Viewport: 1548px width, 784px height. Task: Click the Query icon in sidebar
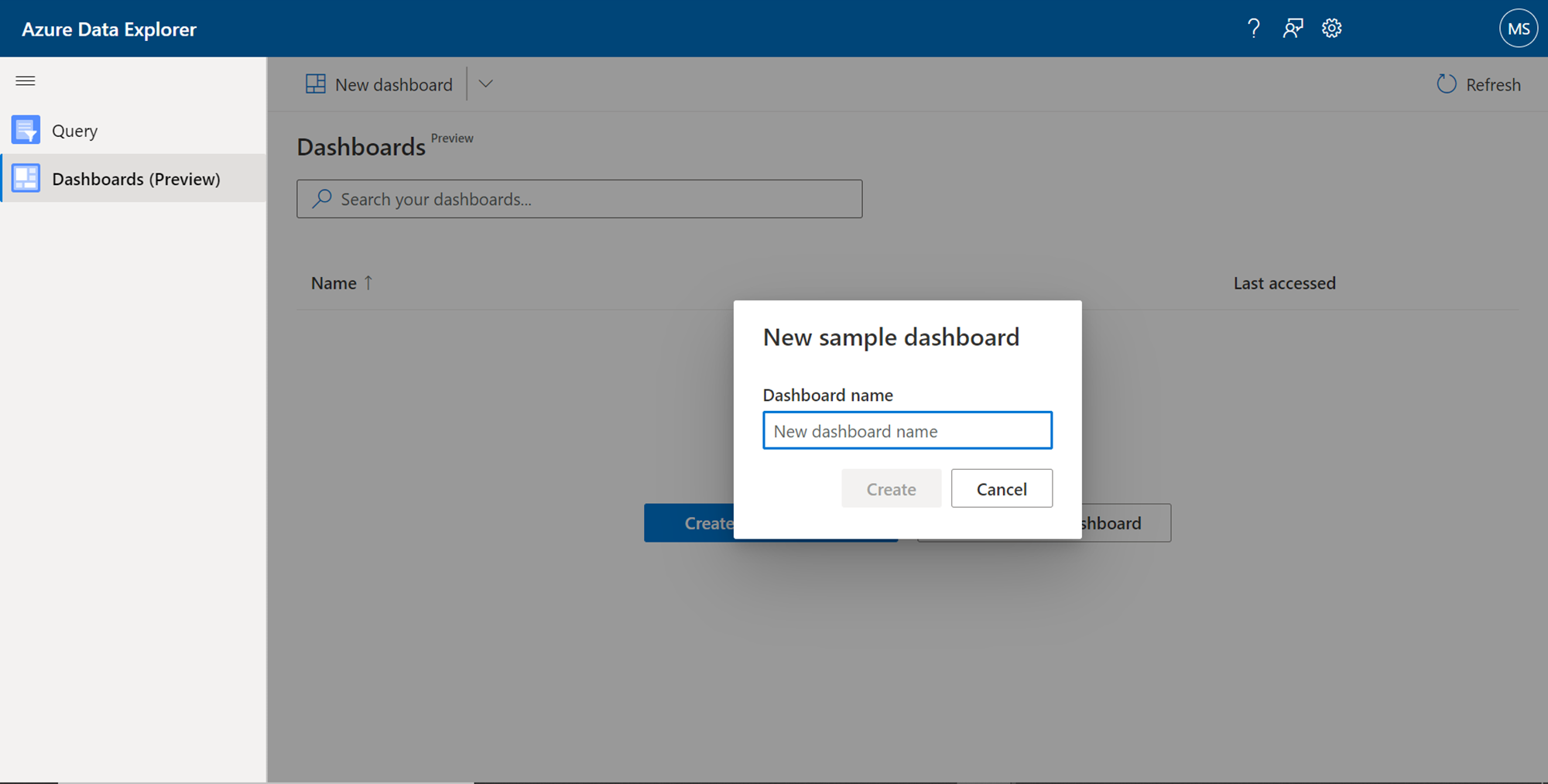(x=26, y=130)
